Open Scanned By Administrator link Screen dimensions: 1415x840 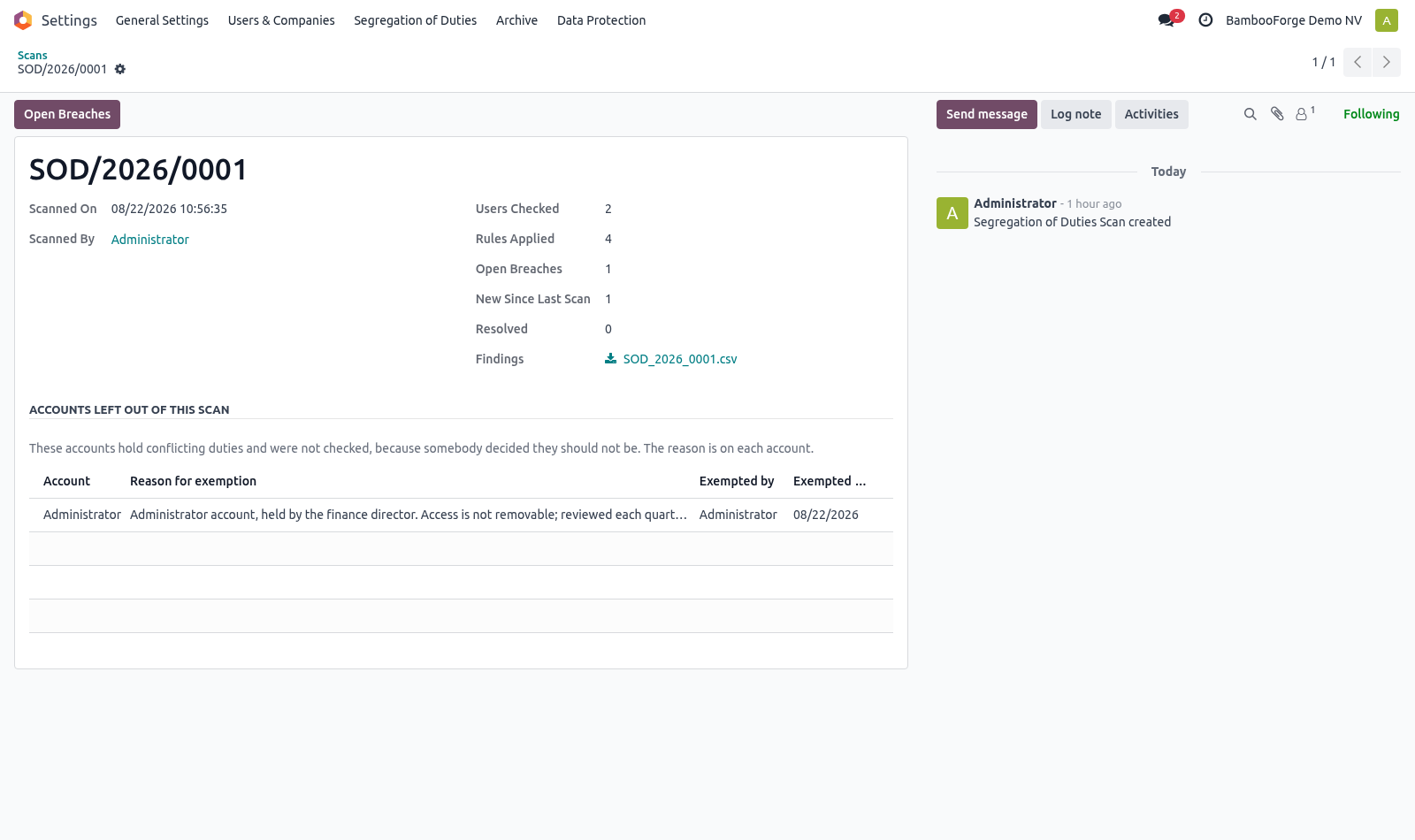click(150, 240)
